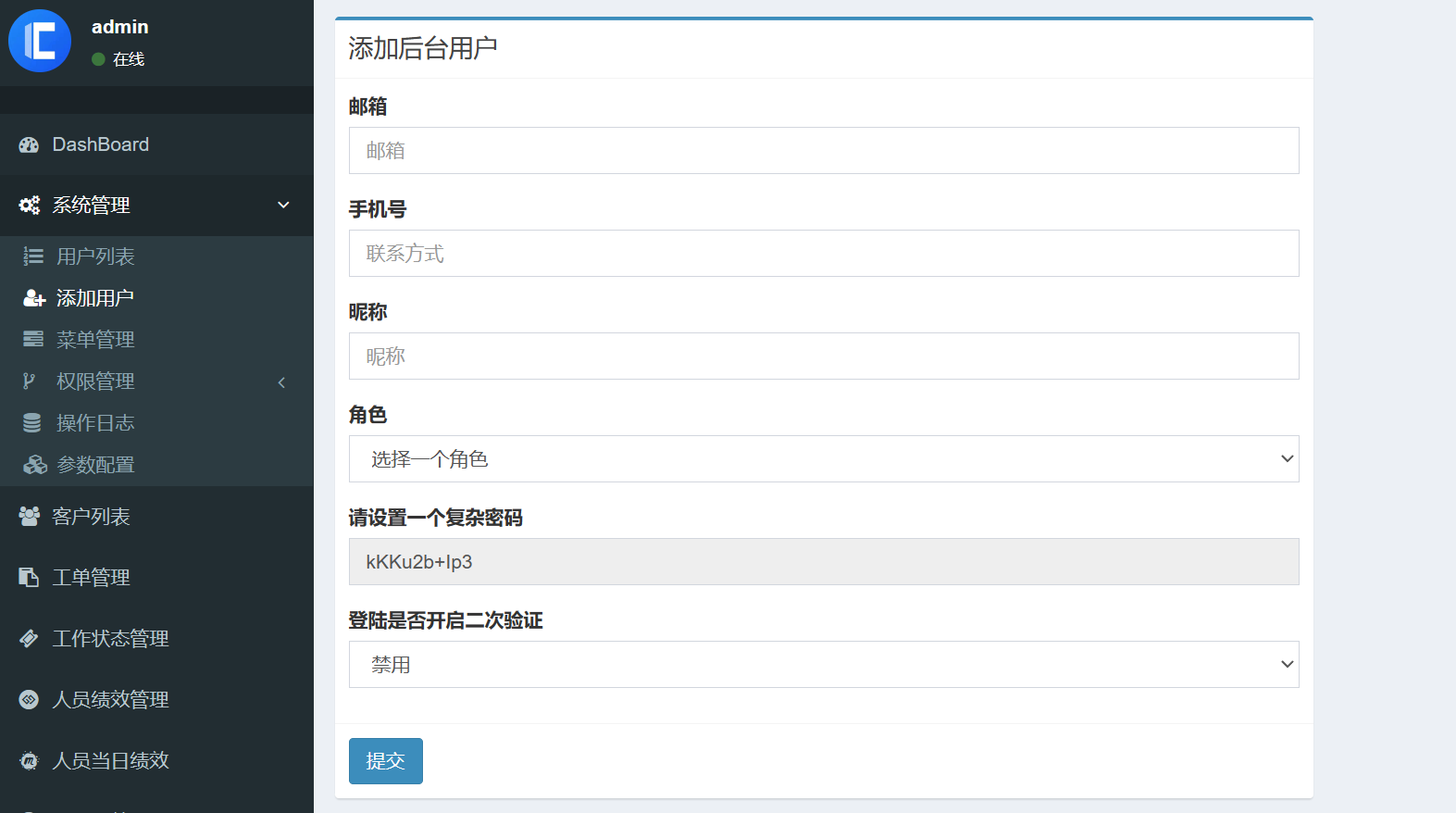
Task: Click the admin avatar logo
Action: coord(40,41)
